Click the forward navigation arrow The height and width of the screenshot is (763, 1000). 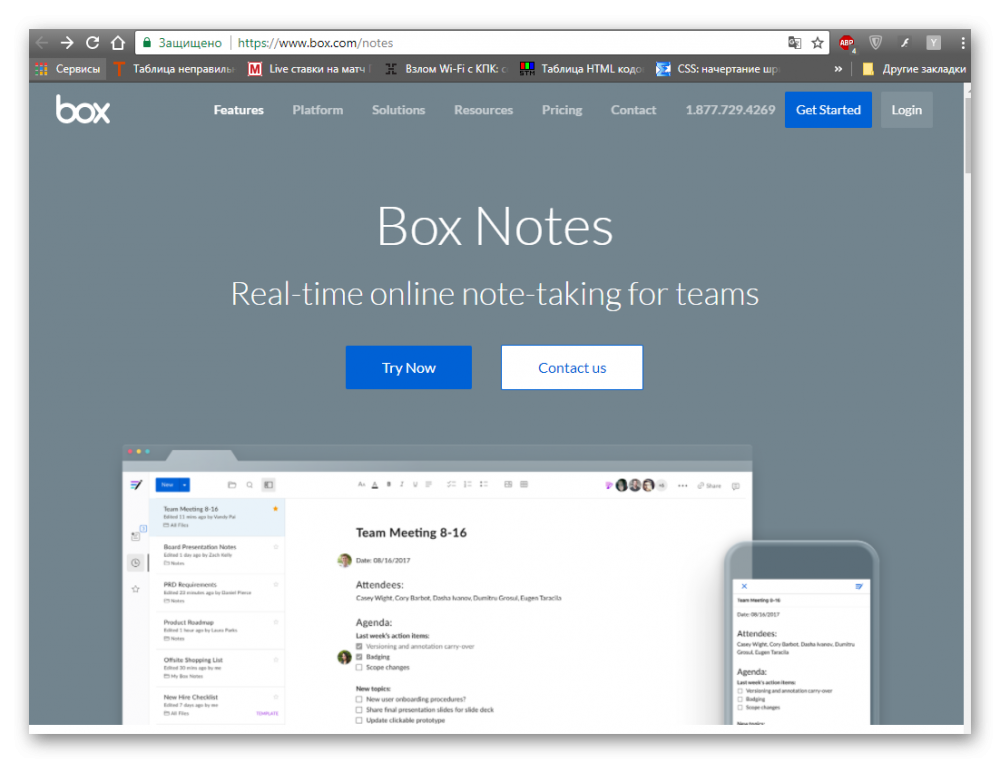(x=67, y=43)
